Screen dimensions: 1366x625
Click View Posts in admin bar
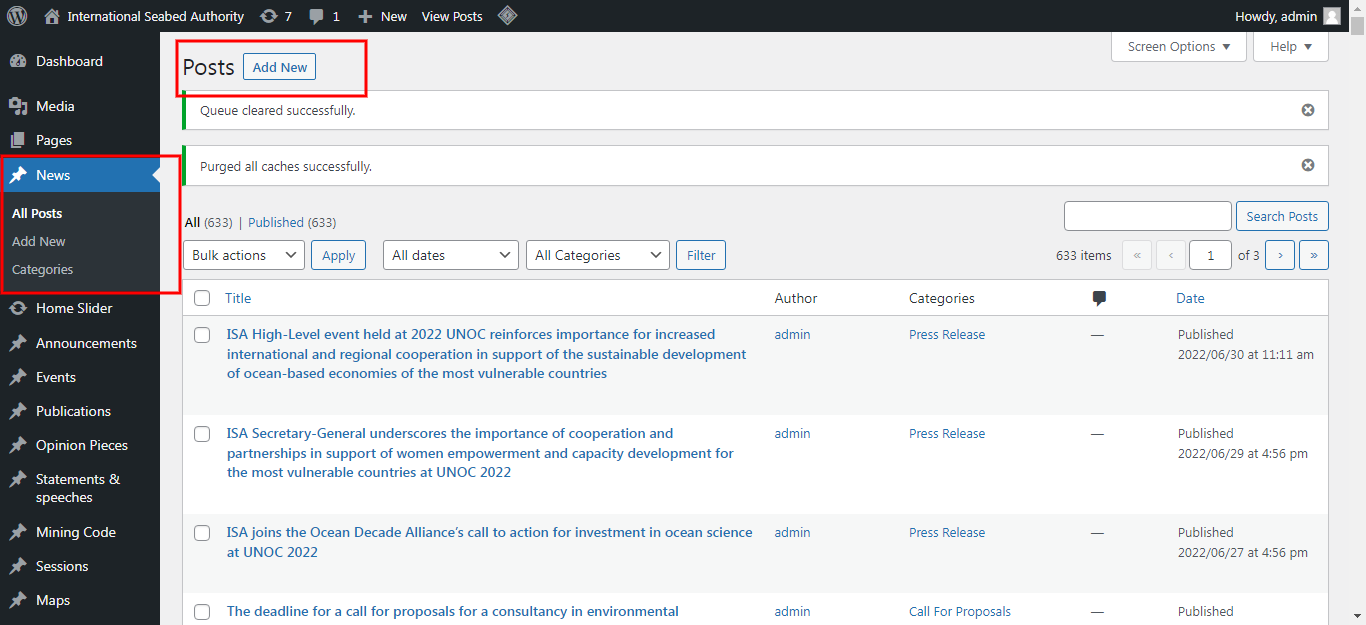click(452, 16)
